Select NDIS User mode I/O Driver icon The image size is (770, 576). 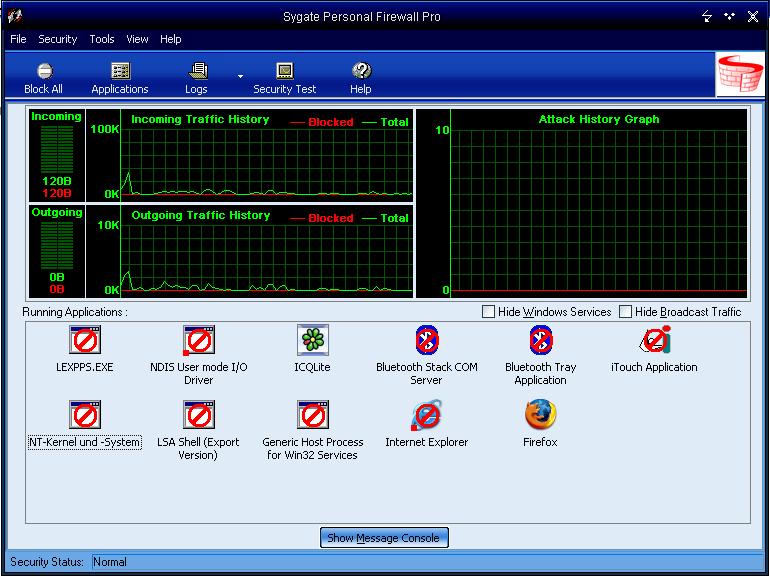pos(198,339)
